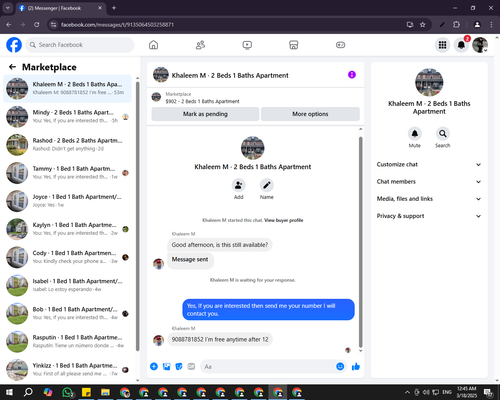Reload the page with the refresh icon

coord(37,24)
